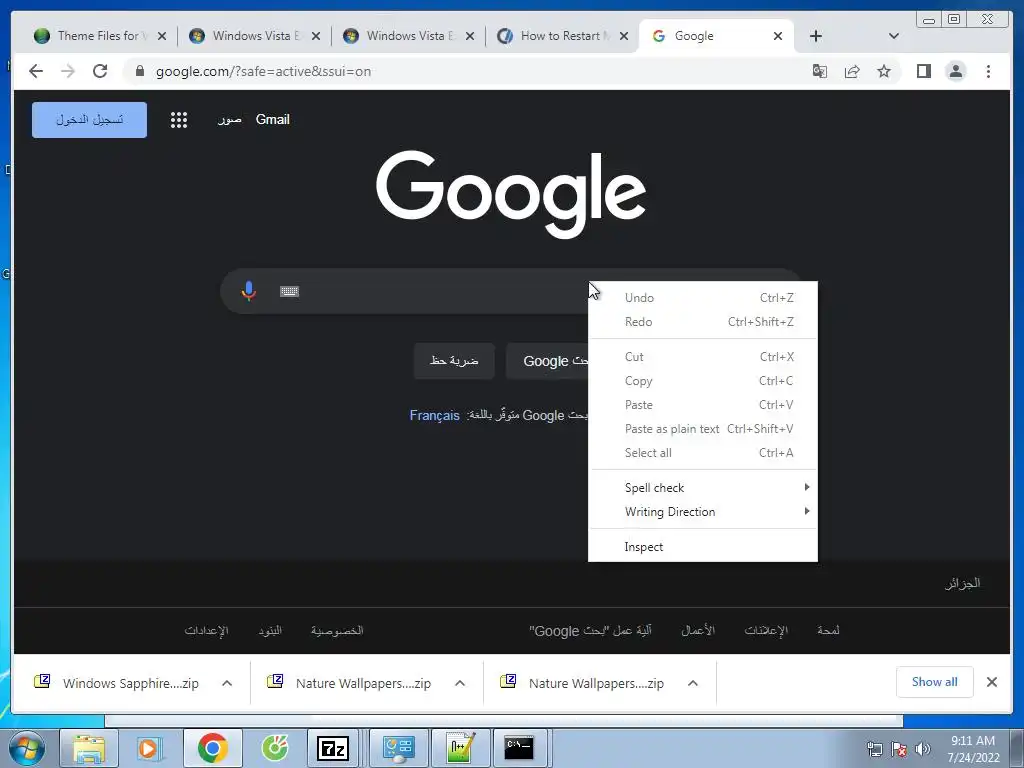Image resolution: width=1024 pixels, height=768 pixels.
Task: Expand options for first Nature Wallpapers zip
Action: (460, 683)
